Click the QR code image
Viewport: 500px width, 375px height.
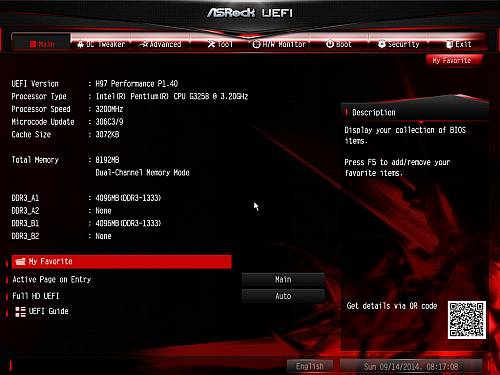467,320
